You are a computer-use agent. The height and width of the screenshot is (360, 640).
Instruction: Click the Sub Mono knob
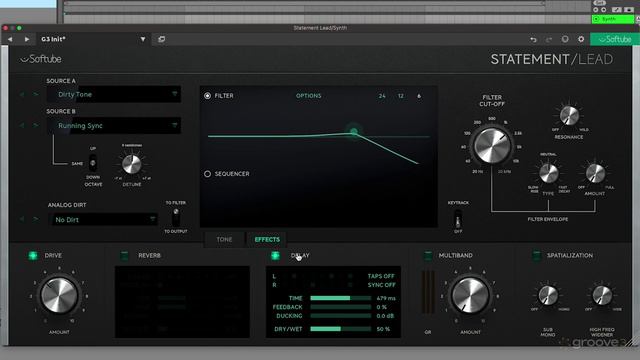(x=548, y=296)
